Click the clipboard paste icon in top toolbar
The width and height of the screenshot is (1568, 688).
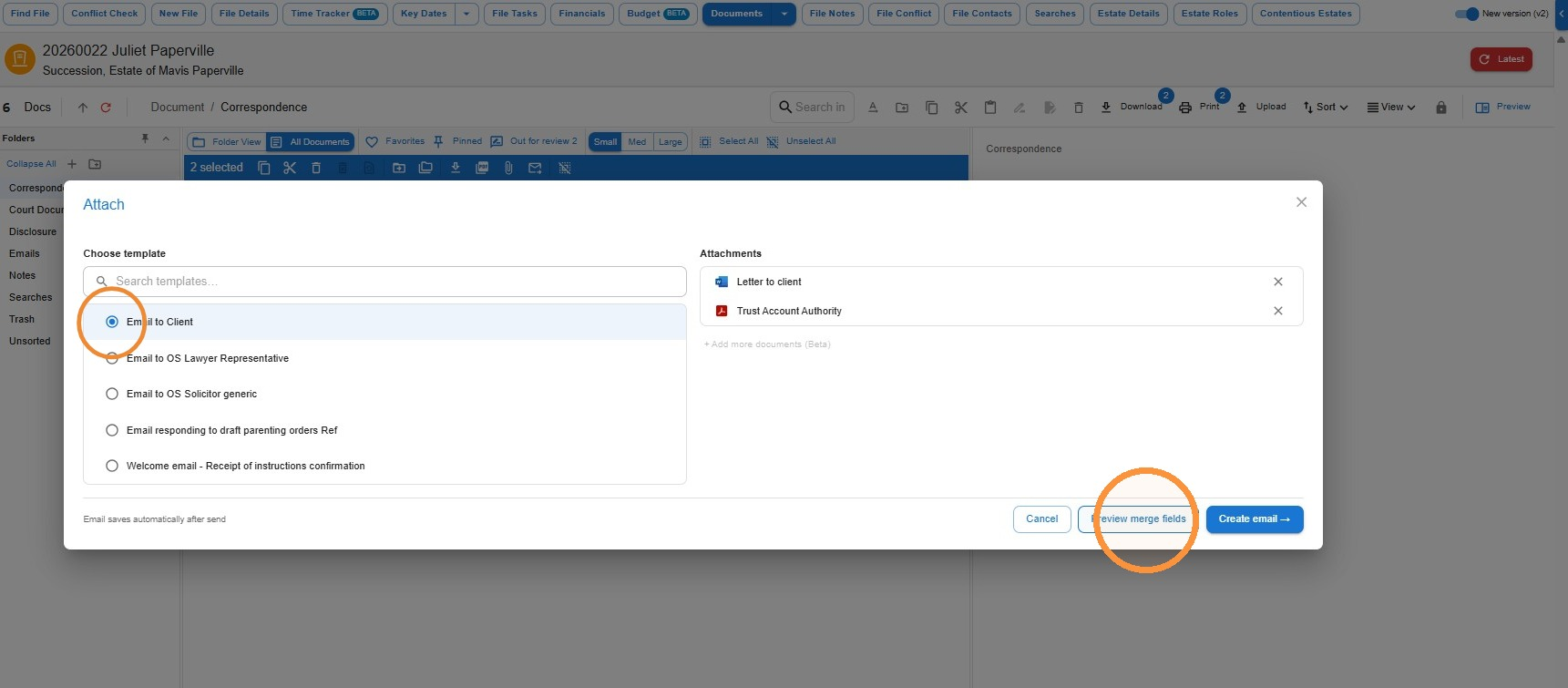(990, 108)
